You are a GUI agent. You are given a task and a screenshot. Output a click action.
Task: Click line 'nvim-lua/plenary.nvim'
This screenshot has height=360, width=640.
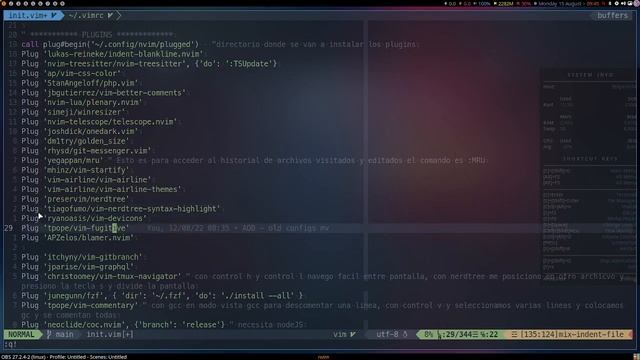point(82,102)
